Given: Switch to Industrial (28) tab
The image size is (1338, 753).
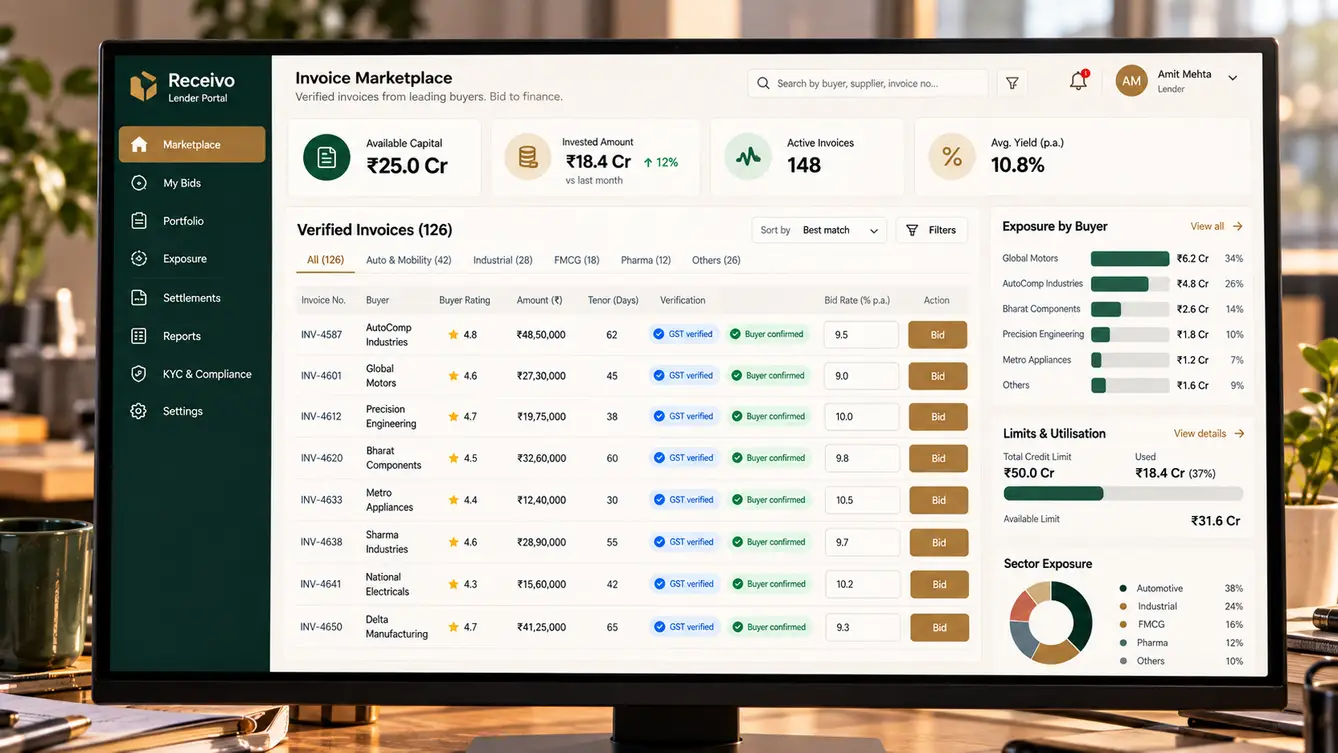Looking at the screenshot, I should pyautogui.click(x=503, y=260).
